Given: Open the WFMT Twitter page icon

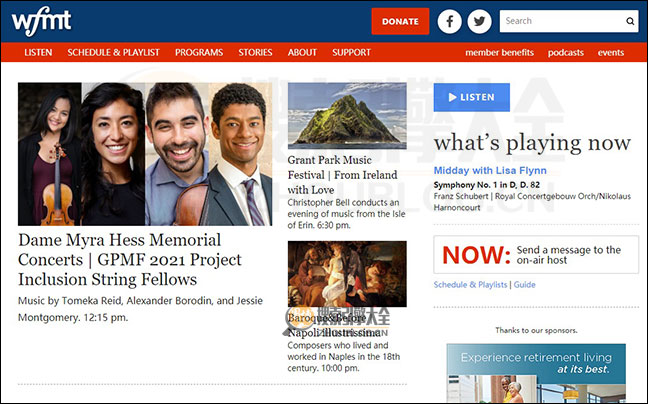Looking at the screenshot, I should [479, 21].
